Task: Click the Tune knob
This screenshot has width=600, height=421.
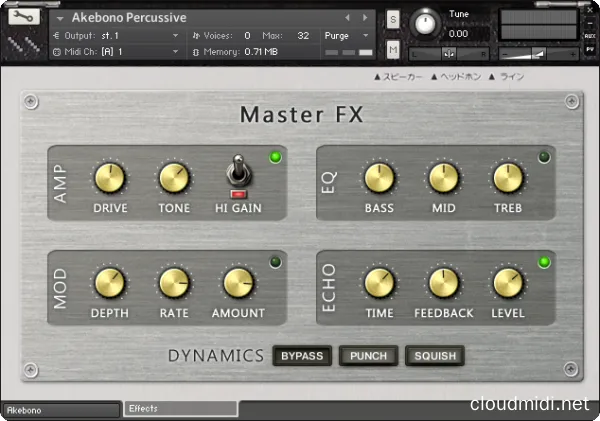Action: point(425,23)
